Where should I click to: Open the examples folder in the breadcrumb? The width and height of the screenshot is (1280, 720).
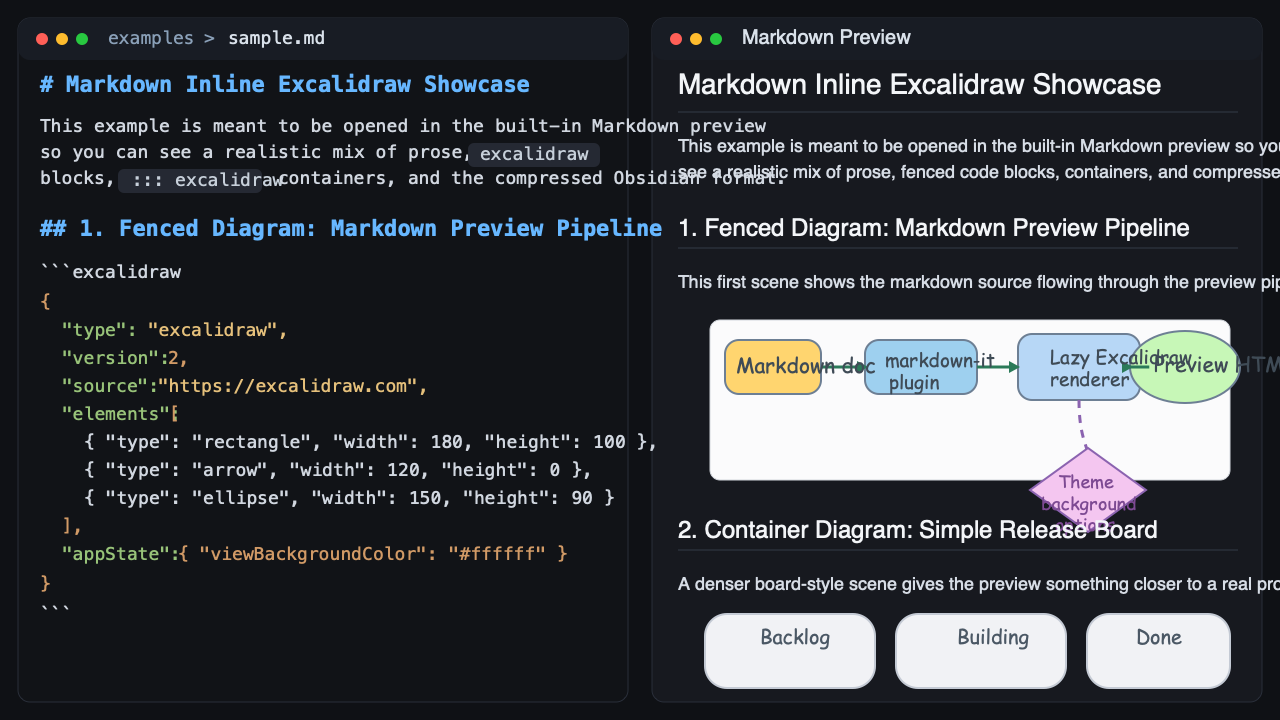point(151,38)
